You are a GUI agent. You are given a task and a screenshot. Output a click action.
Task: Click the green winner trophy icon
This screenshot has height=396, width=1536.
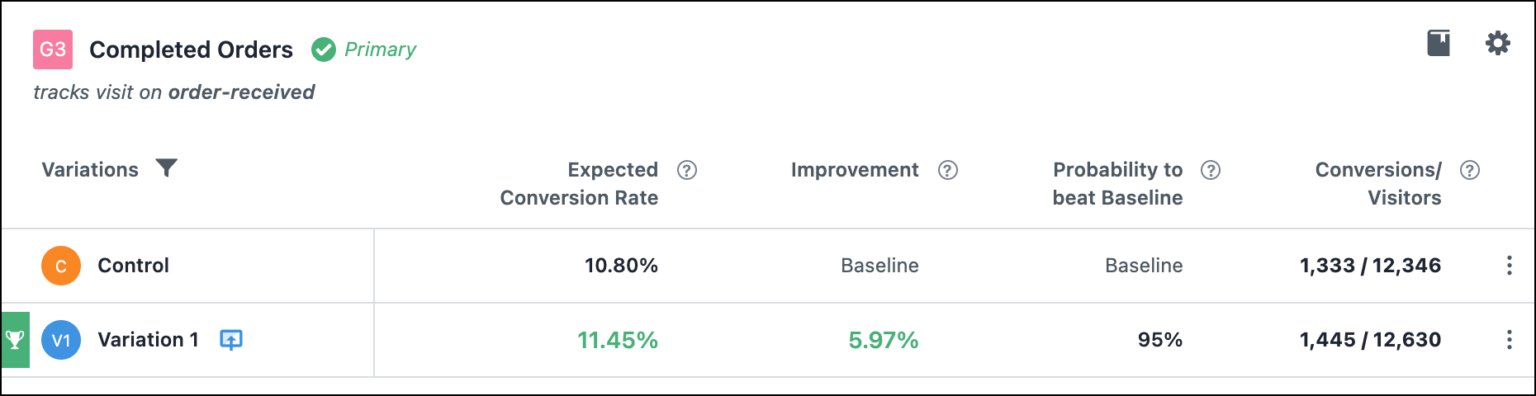tap(15, 340)
